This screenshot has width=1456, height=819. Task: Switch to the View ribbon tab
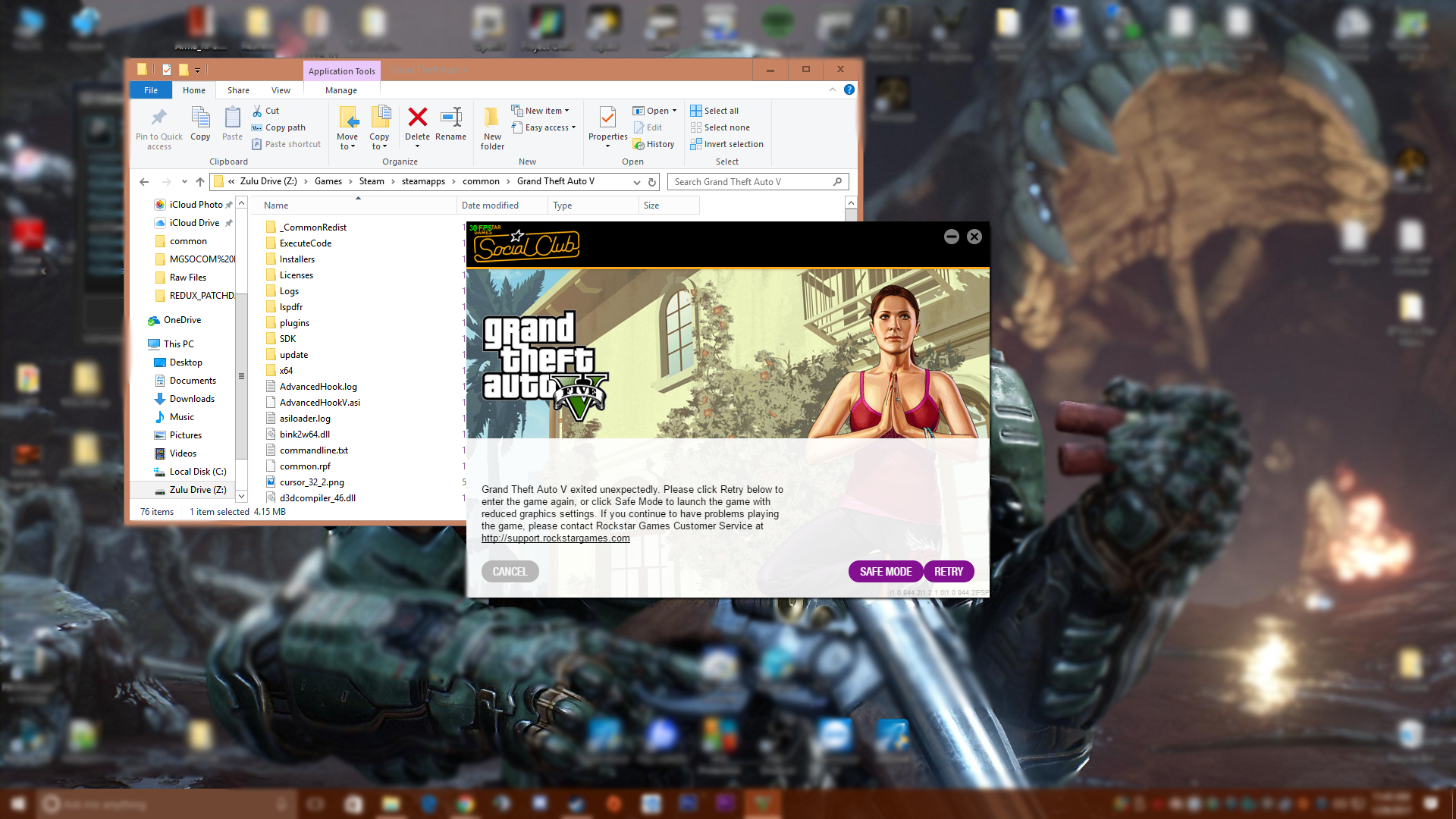pos(281,90)
